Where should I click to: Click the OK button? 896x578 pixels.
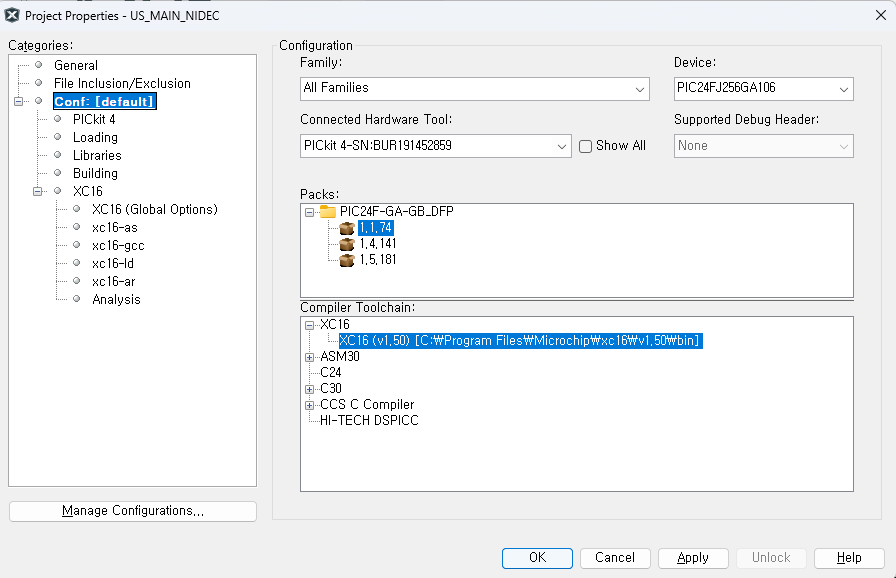click(537, 558)
